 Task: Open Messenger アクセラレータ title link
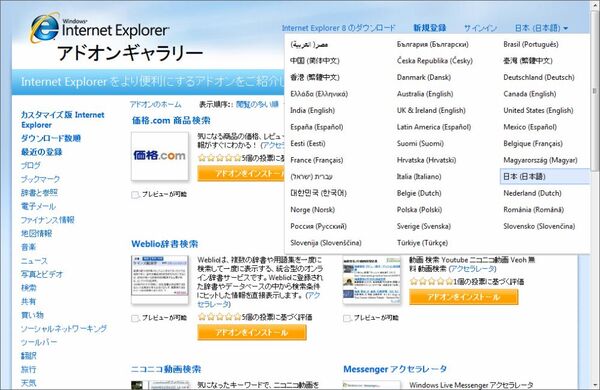click(x=395, y=369)
